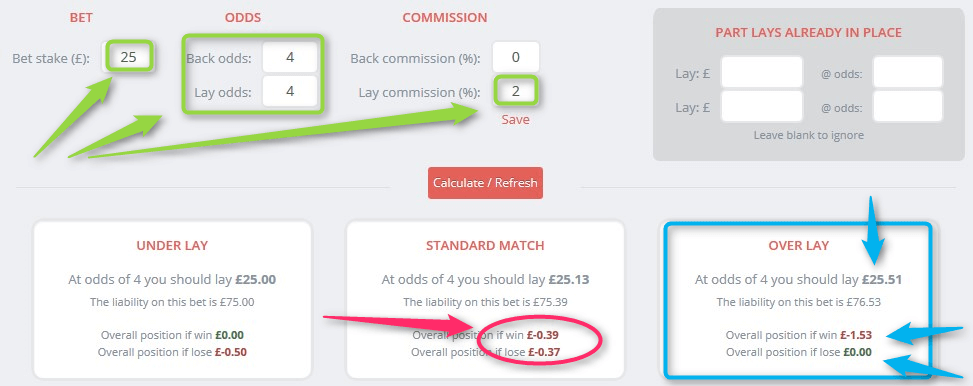
Task: Click Standard Match position if win value
Action: [543, 335]
